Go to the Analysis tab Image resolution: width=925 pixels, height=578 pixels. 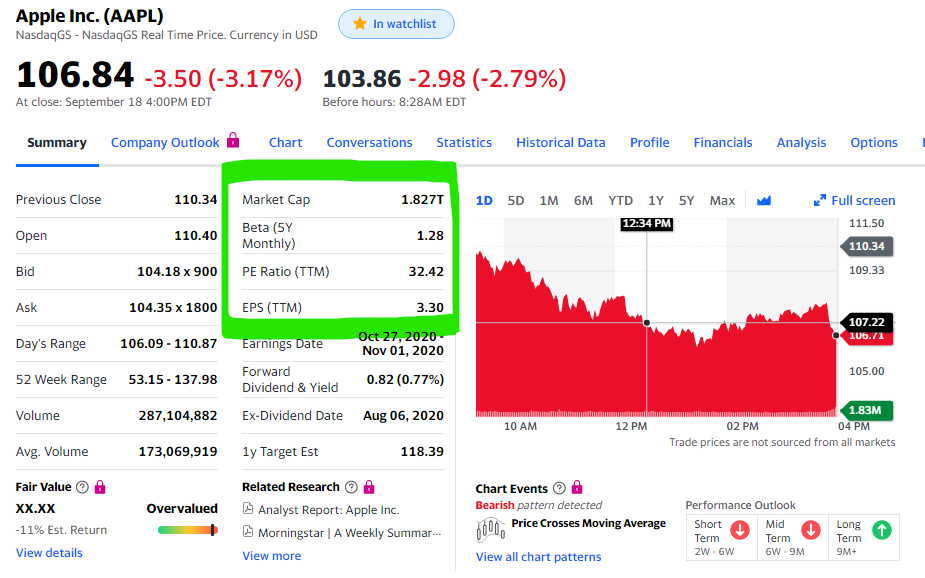tap(801, 143)
